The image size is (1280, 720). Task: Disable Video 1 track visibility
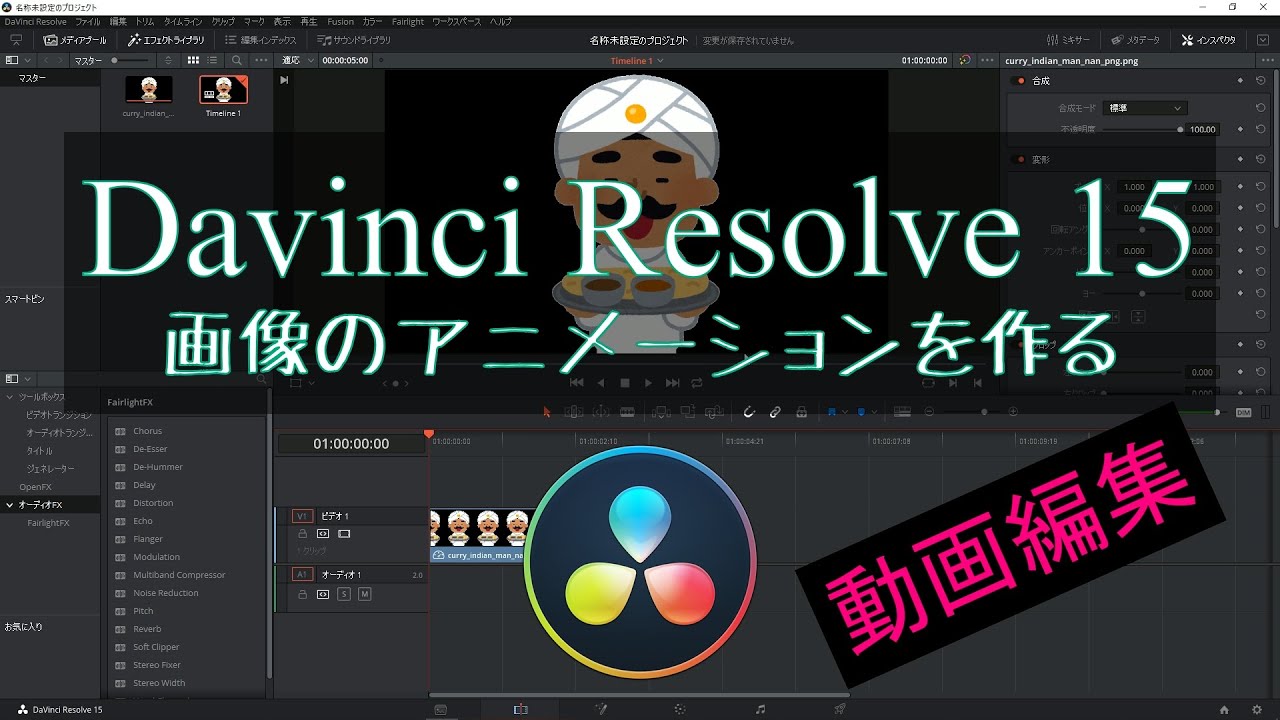(344, 534)
